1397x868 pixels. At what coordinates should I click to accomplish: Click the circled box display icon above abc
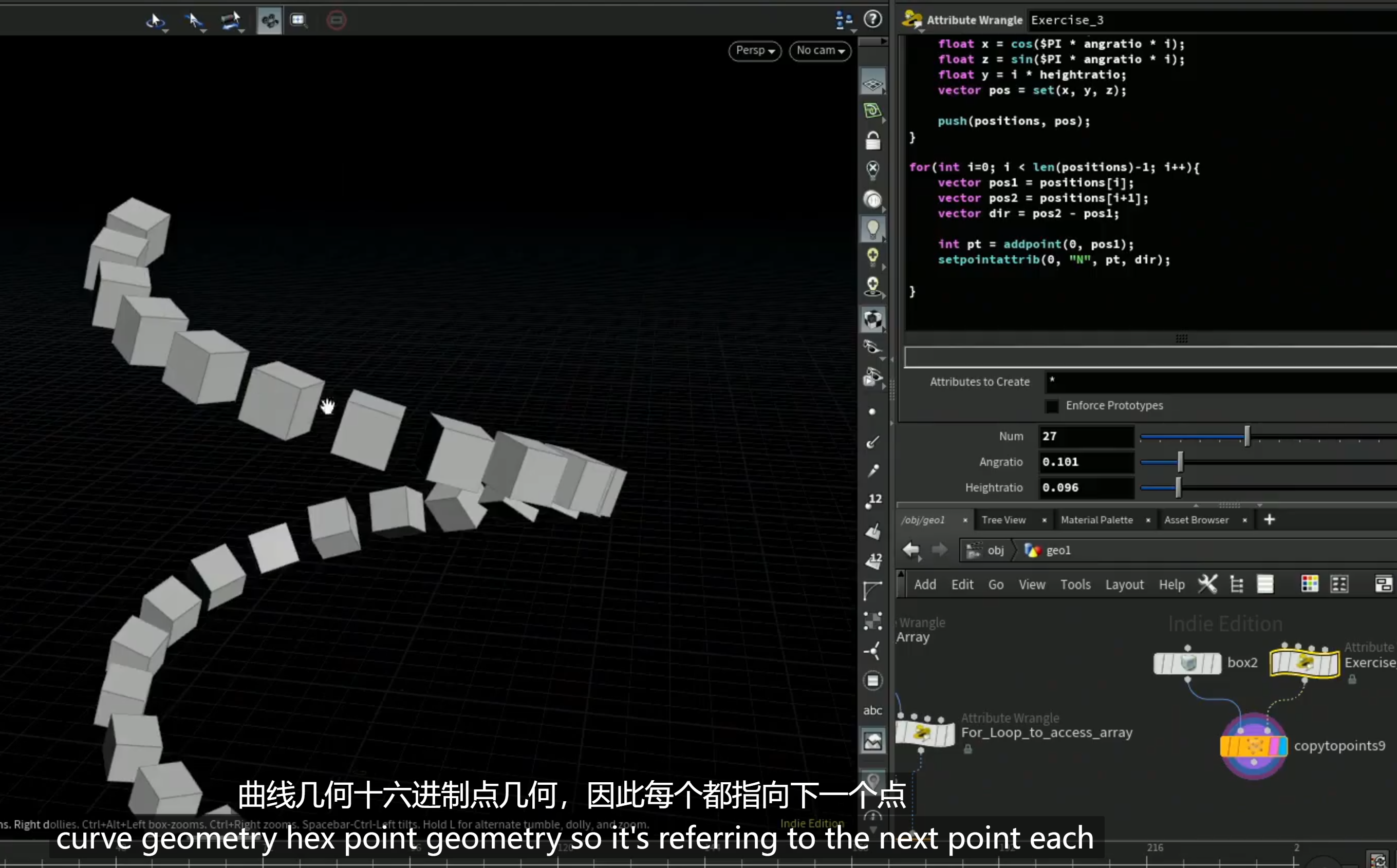873,681
